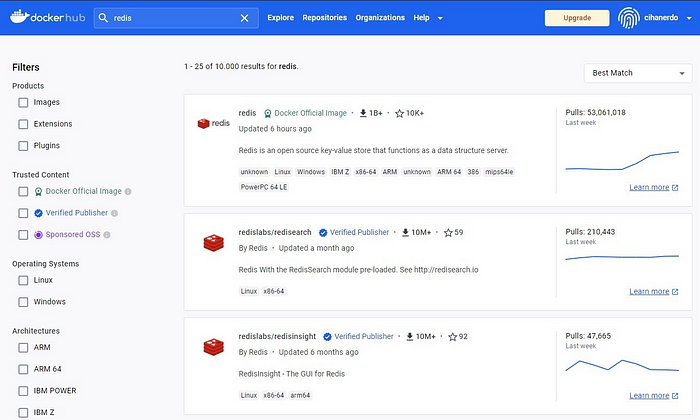Viewport: 700px width, 420px height.
Task: Click the redis pulls trend chart
Action: pyautogui.click(x=622, y=161)
